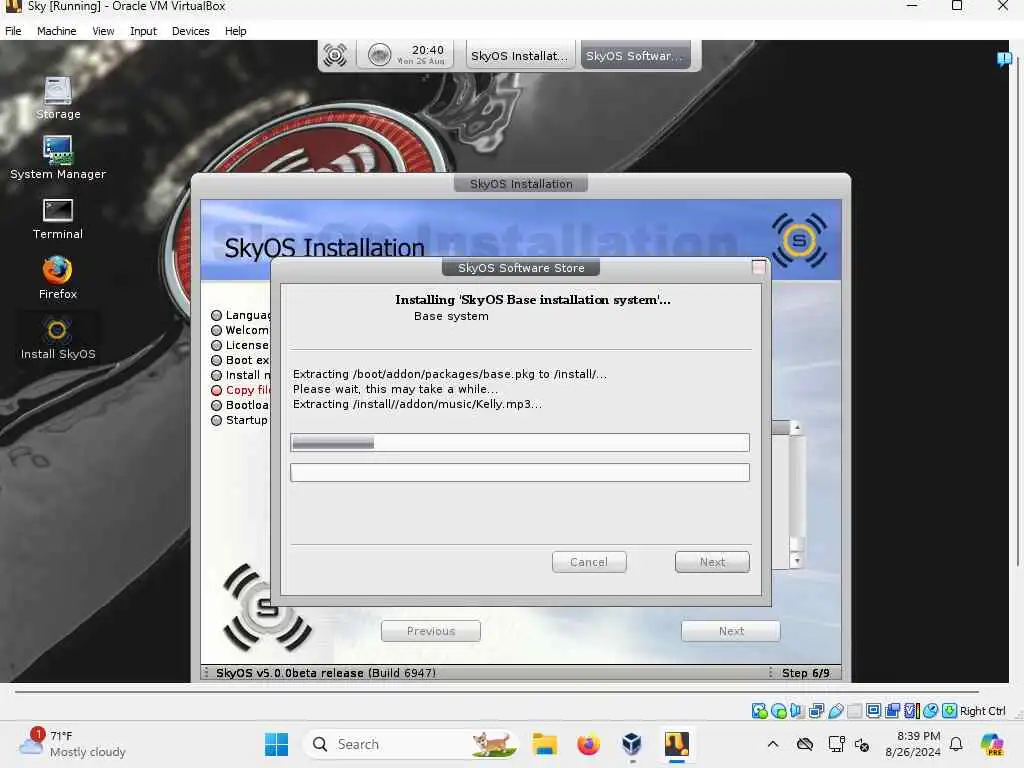Click the SkyOS v5.0.0beta release status text
The image size is (1024, 768).
click(325, 673)
